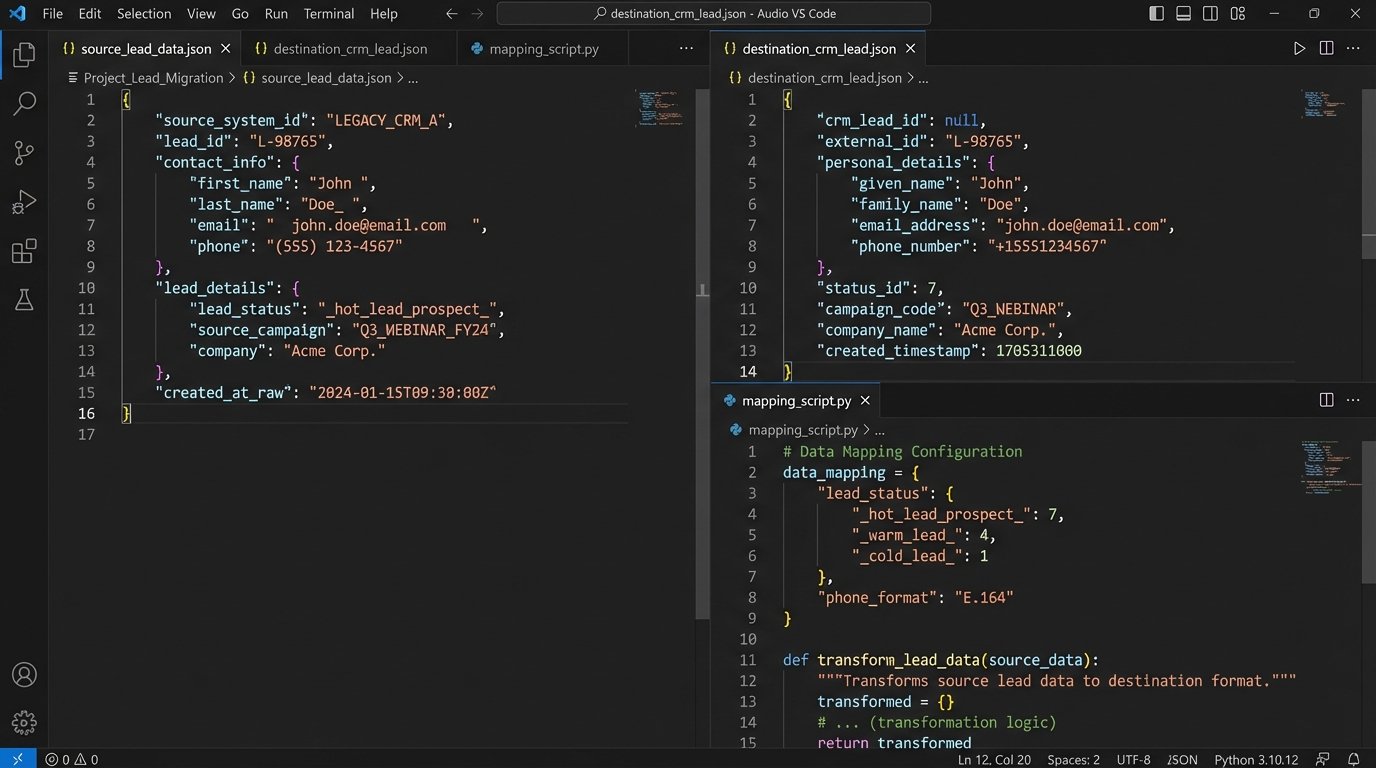Open the Testing beaker view
This screenshot has width=1376, height=768.
pyautogui.click(x=24, y=300)
